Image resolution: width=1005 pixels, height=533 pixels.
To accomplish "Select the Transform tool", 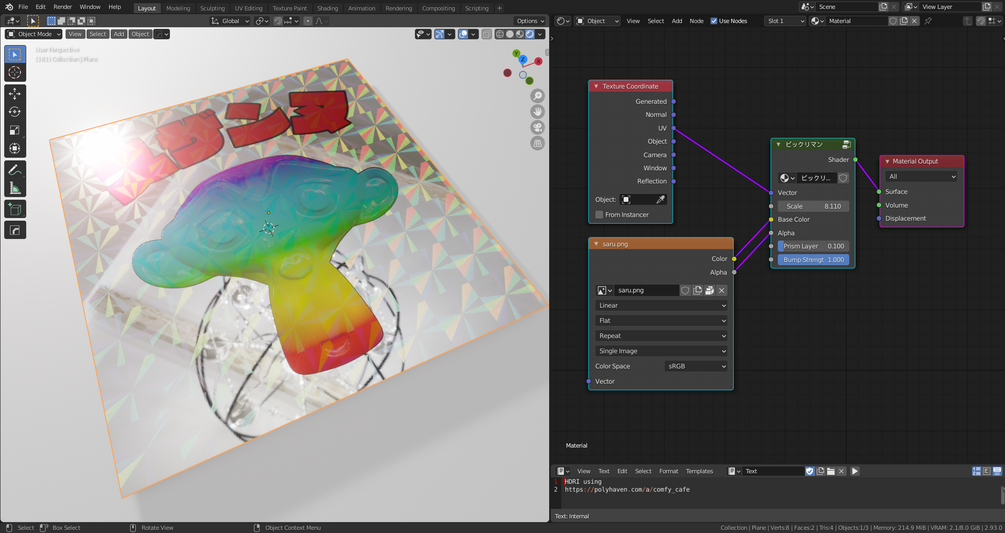I will [x=15, y=149].
